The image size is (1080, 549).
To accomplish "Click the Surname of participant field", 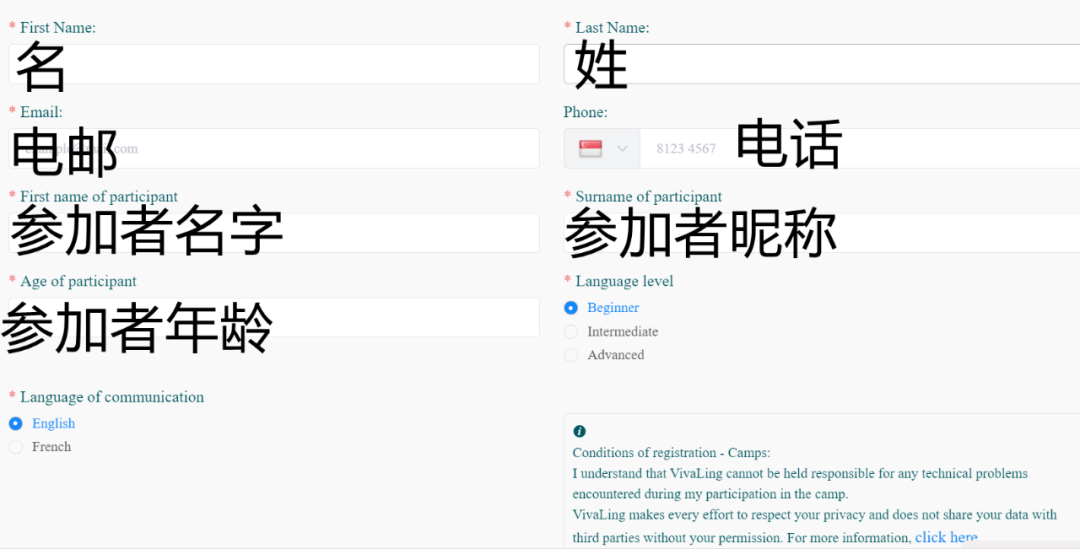I will (x=822, y=233).
